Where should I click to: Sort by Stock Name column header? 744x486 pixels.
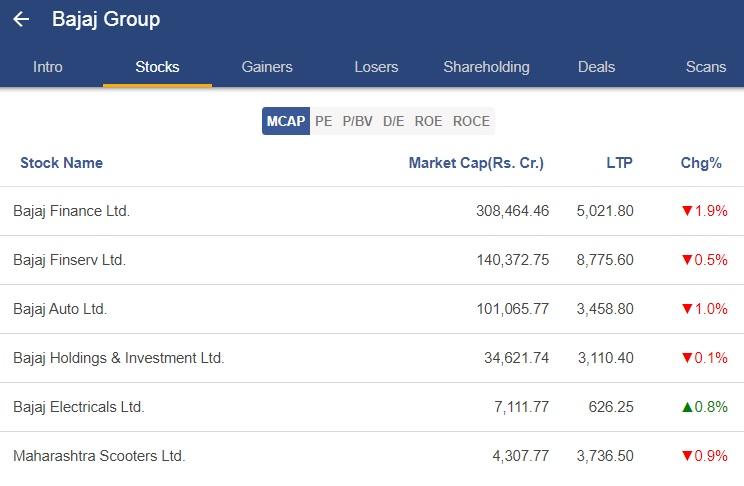pos(62,163)
